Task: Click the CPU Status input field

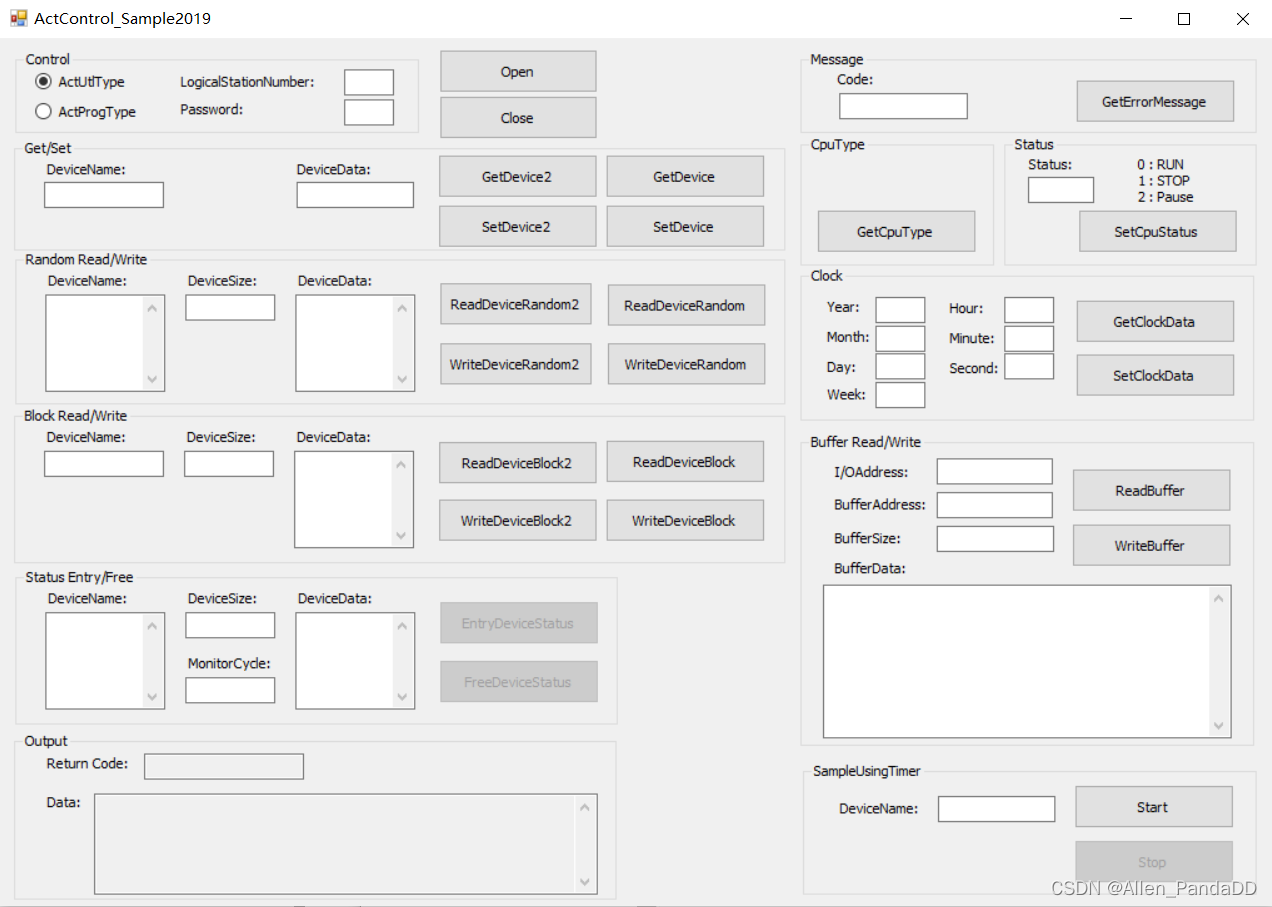Action: pyautogui.click(x=1061, y=190)
